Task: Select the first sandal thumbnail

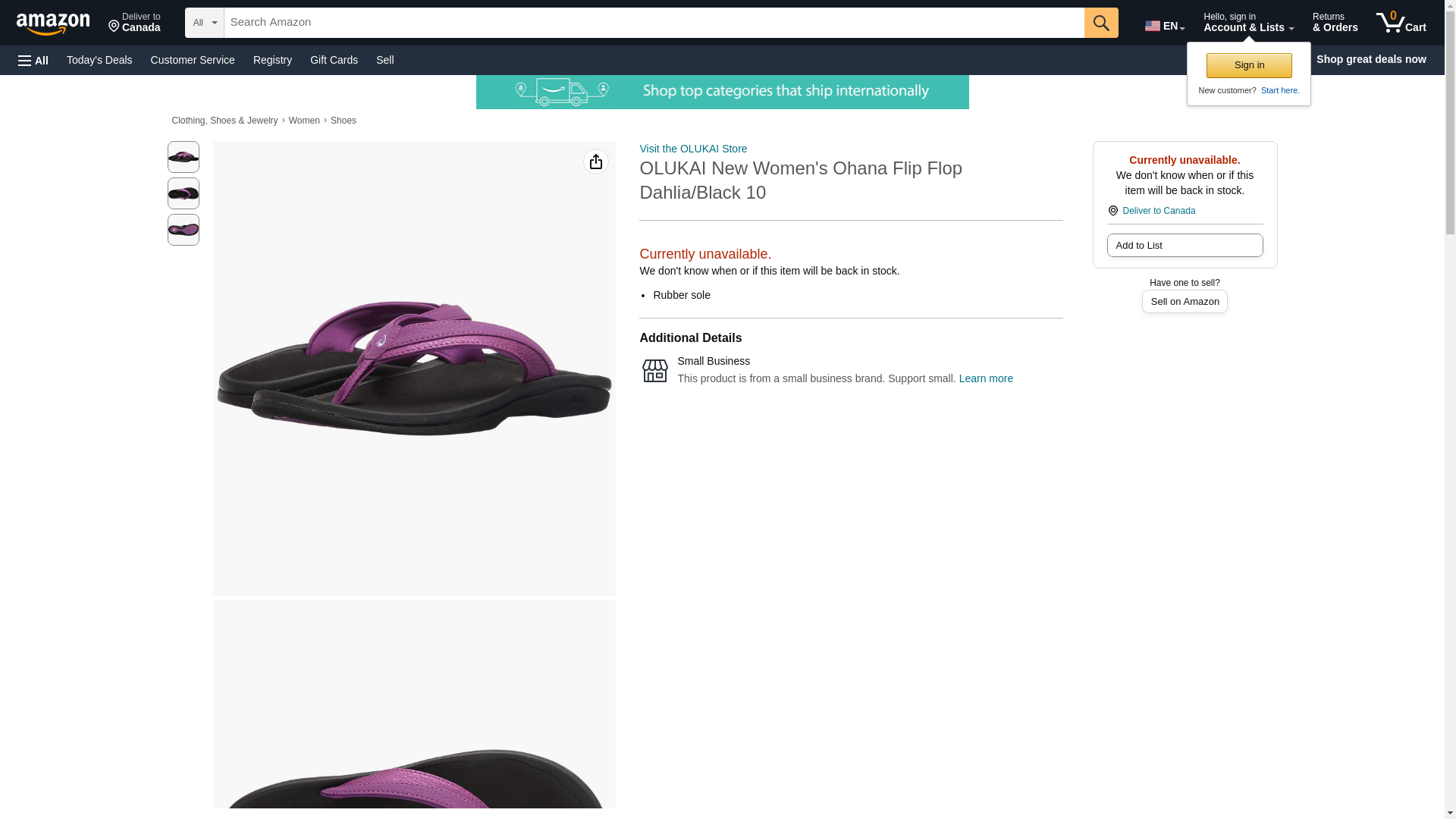Action: pos(184,157)
